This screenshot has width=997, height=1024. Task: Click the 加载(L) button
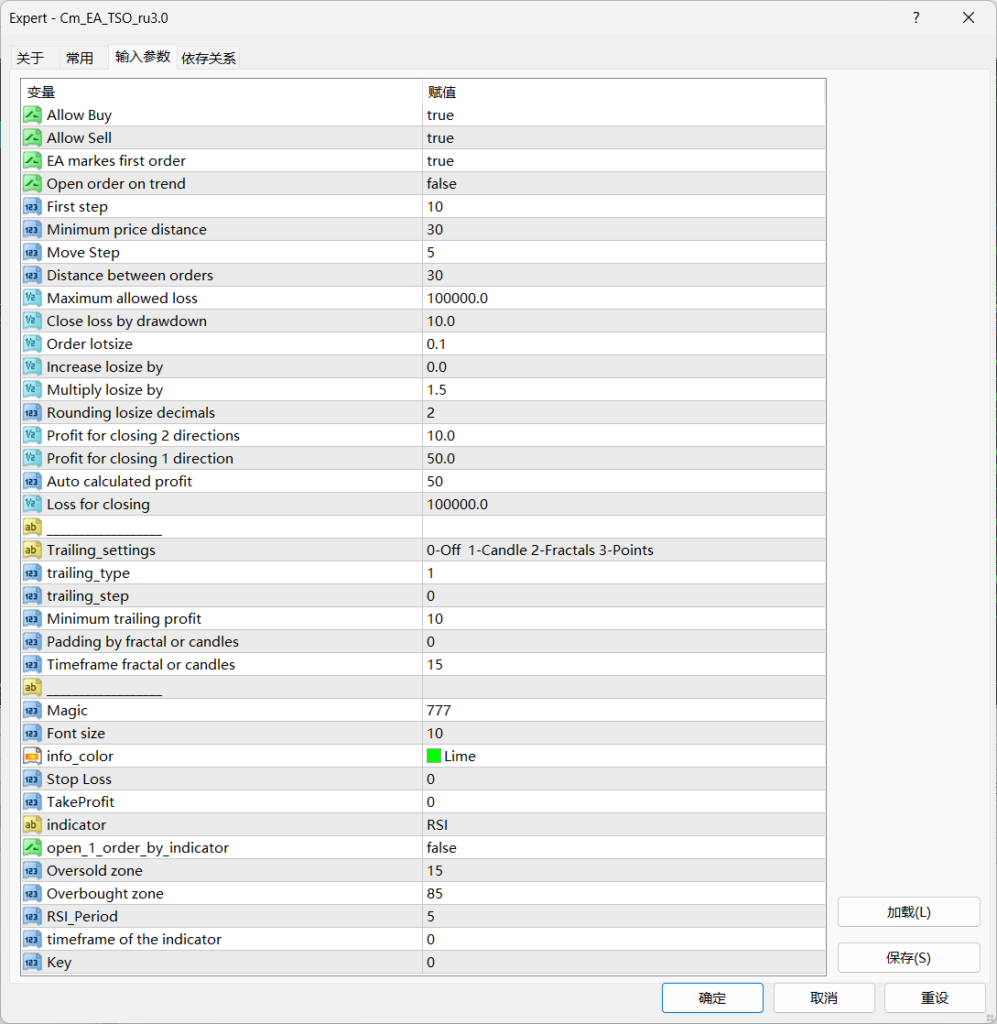point(908,912)
